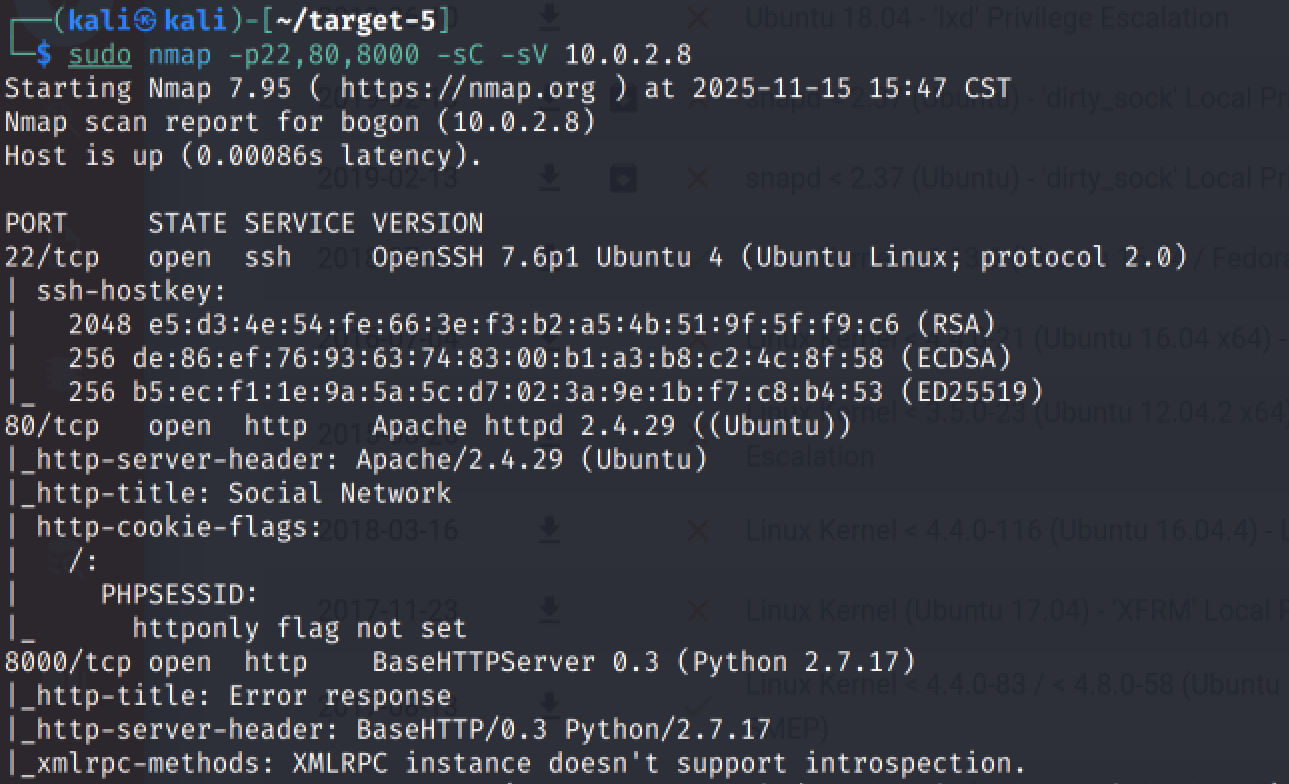1289x784 pixels.
Task: Open 'Linux Kernel < 3.5.0-23 (Ubuntu 12.04.2)' link
Action: [1017, 434]
